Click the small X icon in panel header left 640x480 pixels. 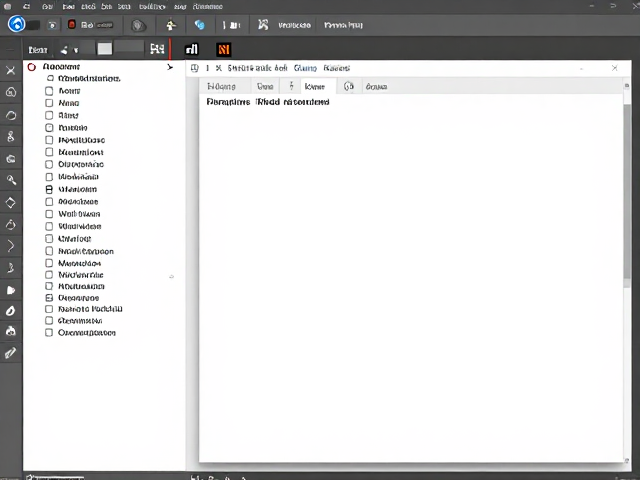pos(219,68)
